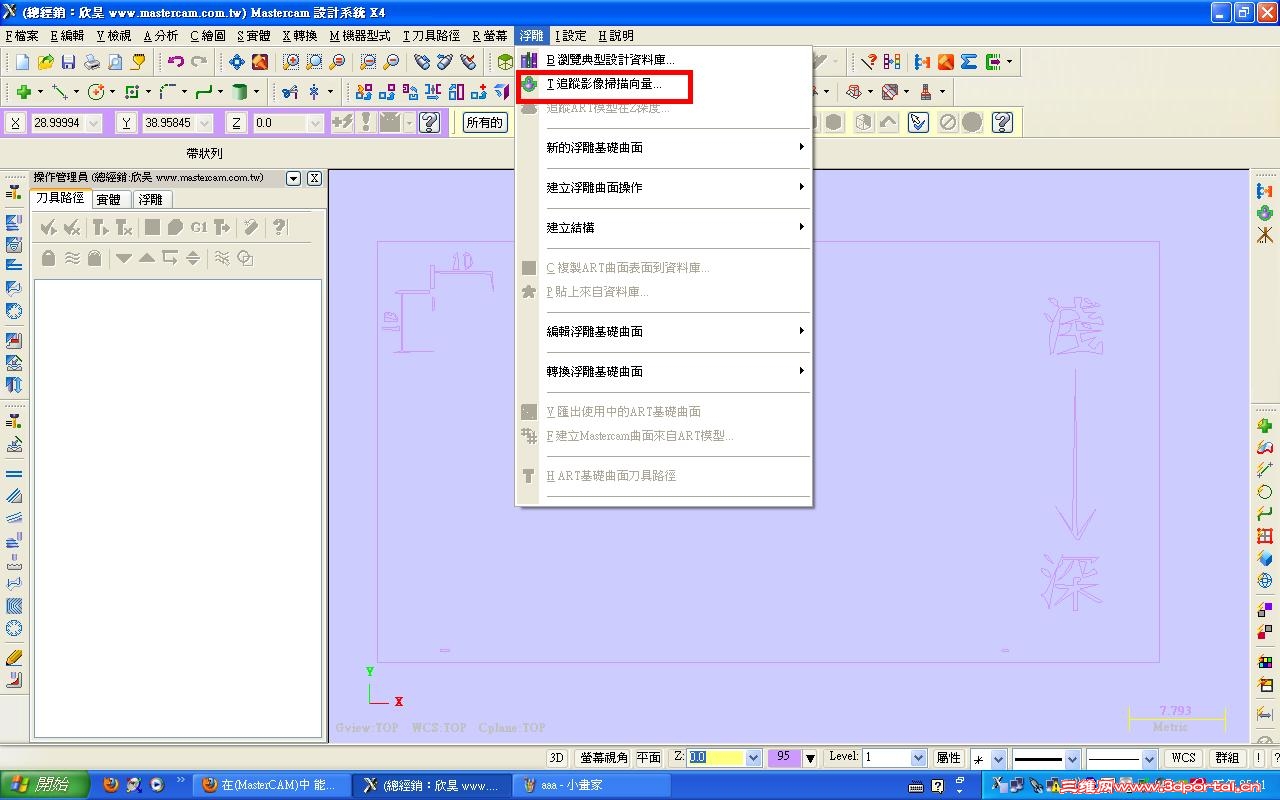The image size is (1280, 800).
Task: Toggle the Z coordinate lock button
Action: 237,123
